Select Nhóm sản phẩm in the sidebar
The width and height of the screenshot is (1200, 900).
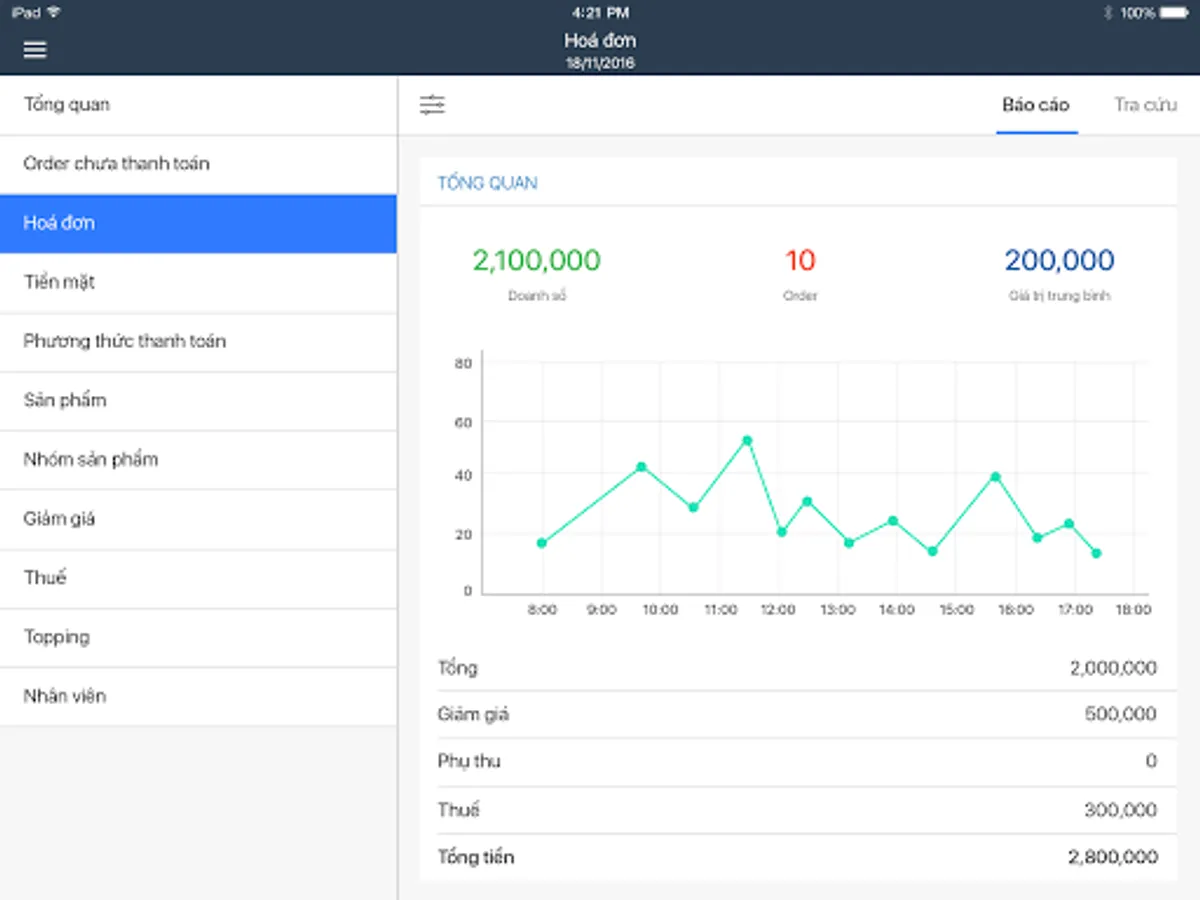(x=198, y=460)
